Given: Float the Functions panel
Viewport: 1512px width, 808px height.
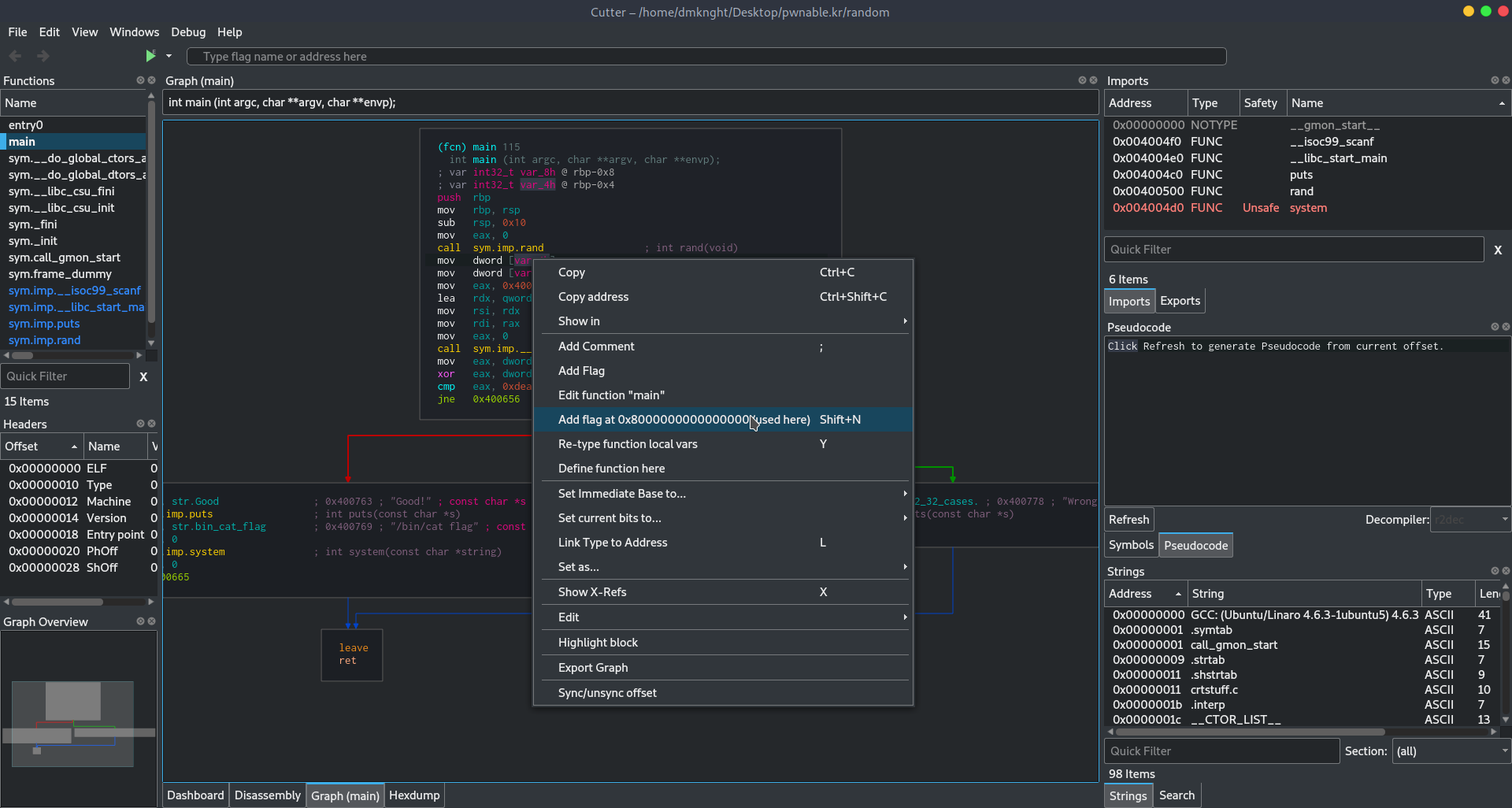Looking at the screenshot, I should click(140, 80).
